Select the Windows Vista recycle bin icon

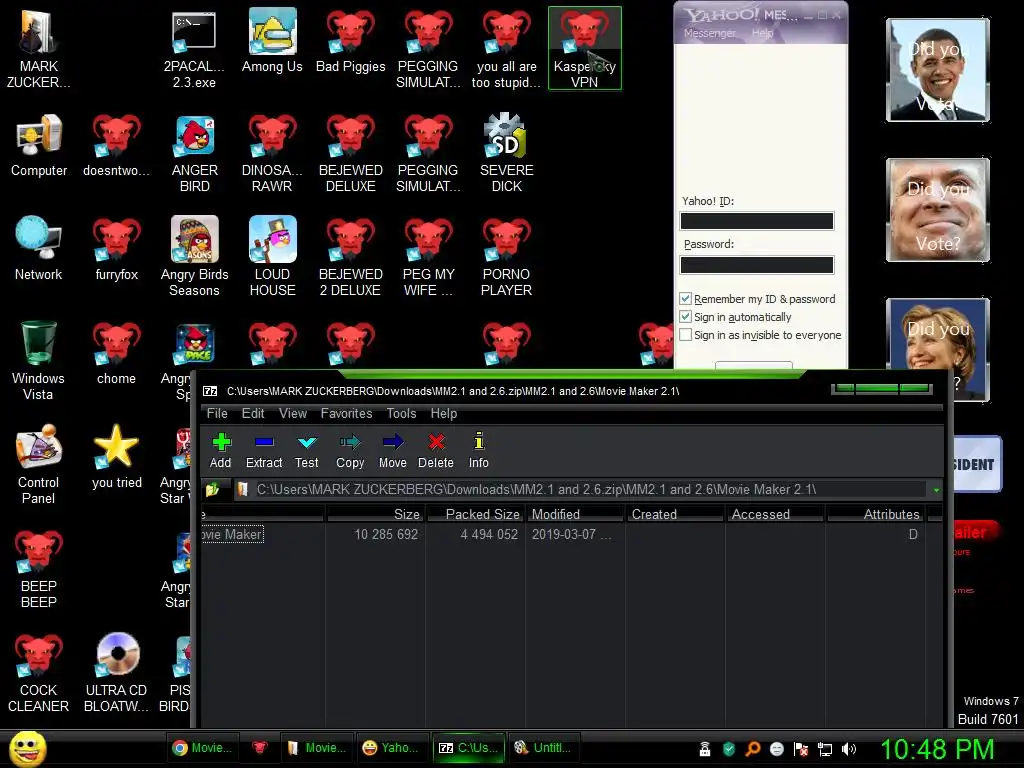coord(39,360)
